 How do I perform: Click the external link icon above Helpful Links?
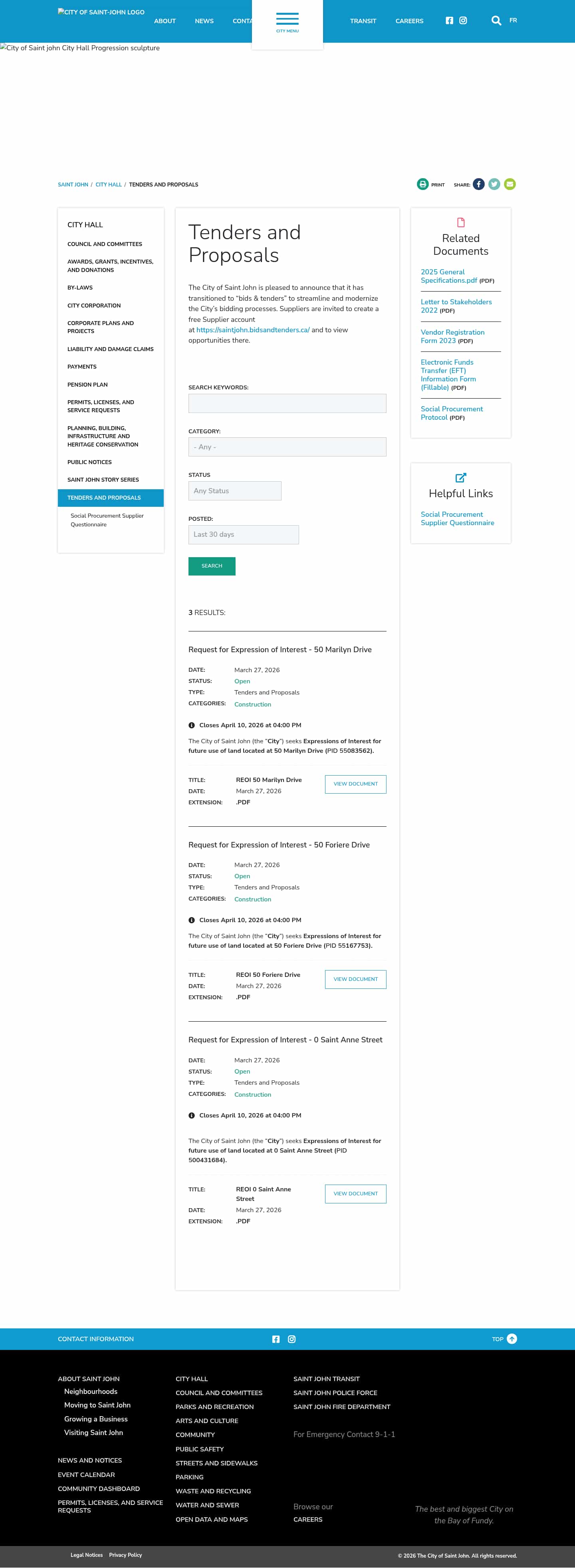click(460, 477)
